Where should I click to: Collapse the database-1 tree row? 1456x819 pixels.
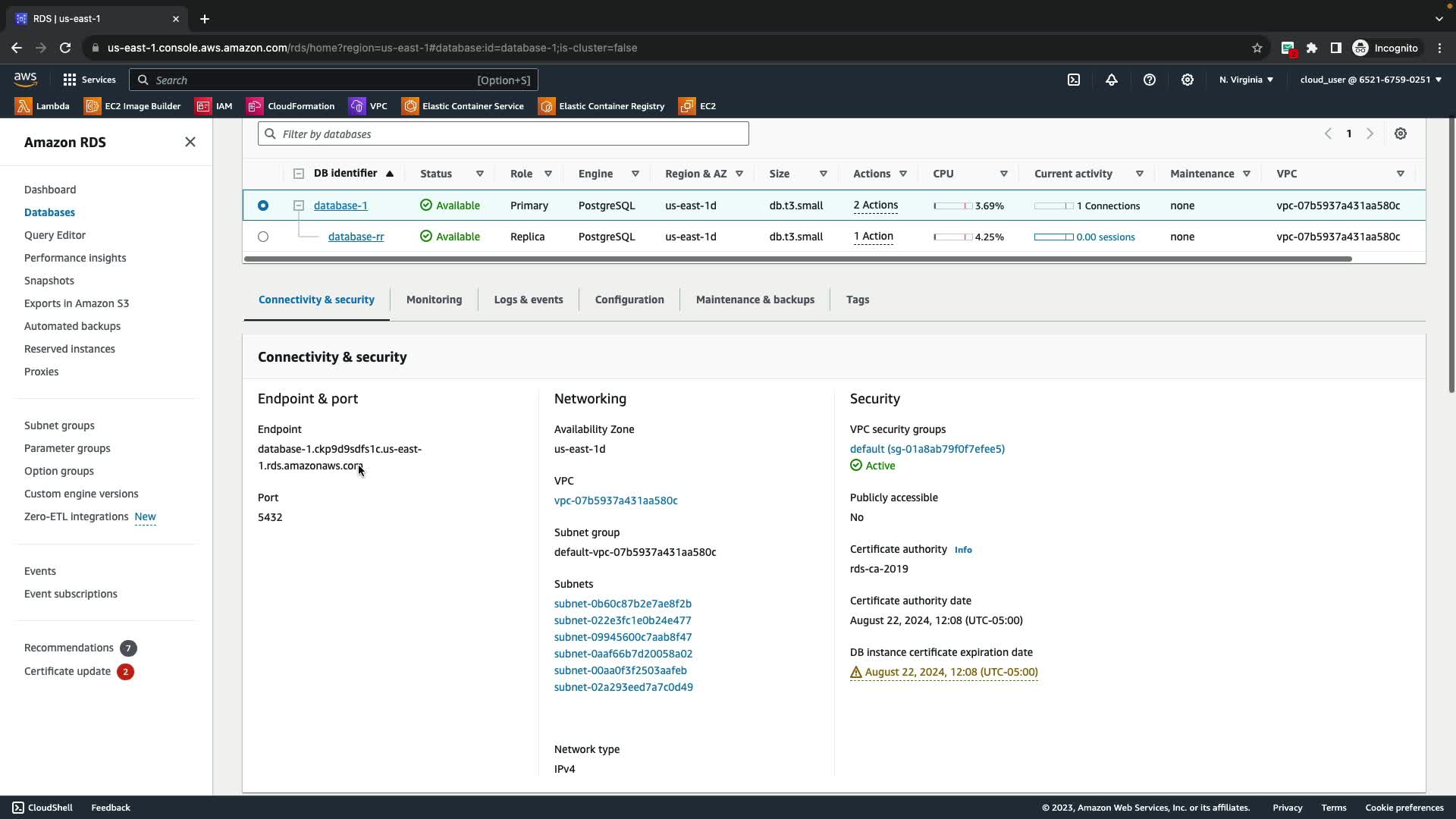tap(299, 206)
